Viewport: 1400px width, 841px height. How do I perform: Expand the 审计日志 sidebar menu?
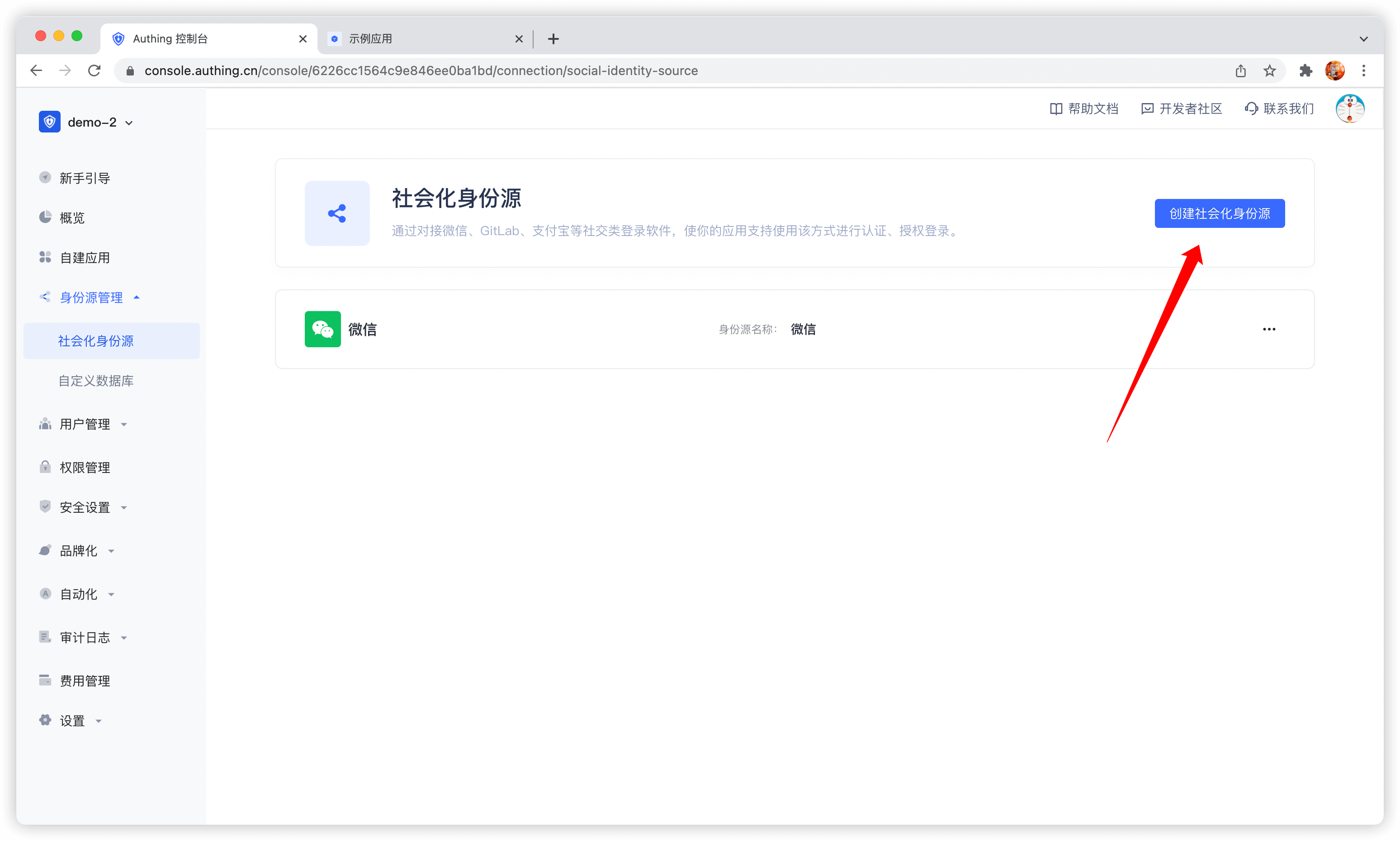click(x=85, y=638)
